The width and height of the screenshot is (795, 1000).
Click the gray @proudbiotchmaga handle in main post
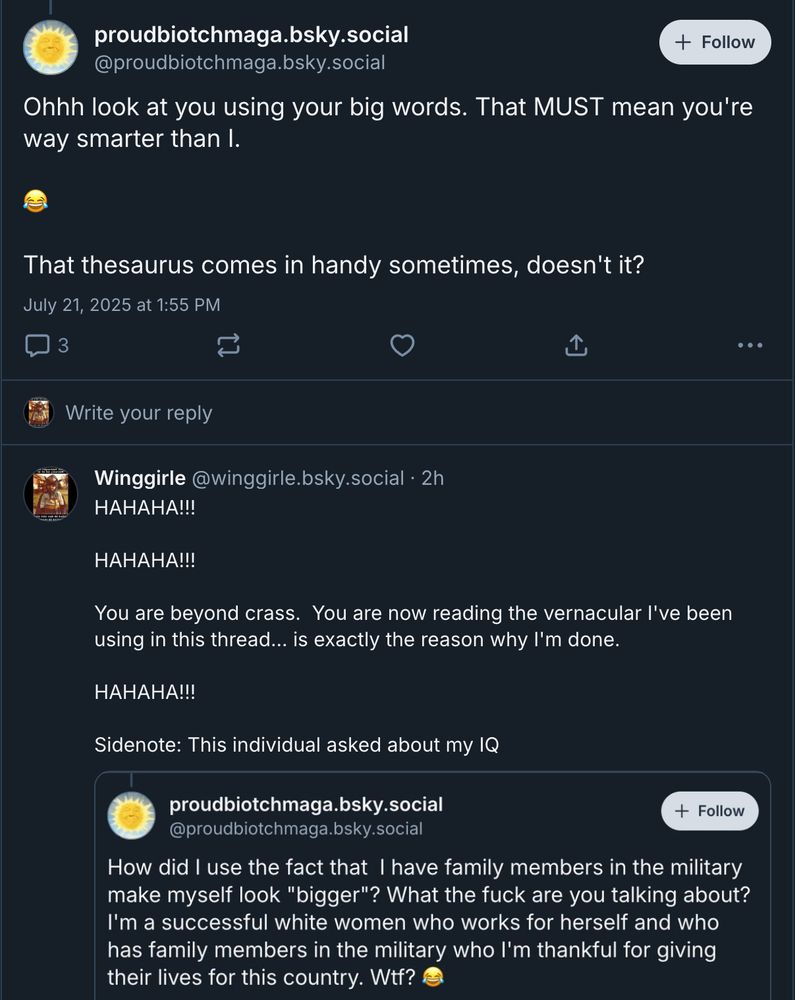click(x=239, y=63)
